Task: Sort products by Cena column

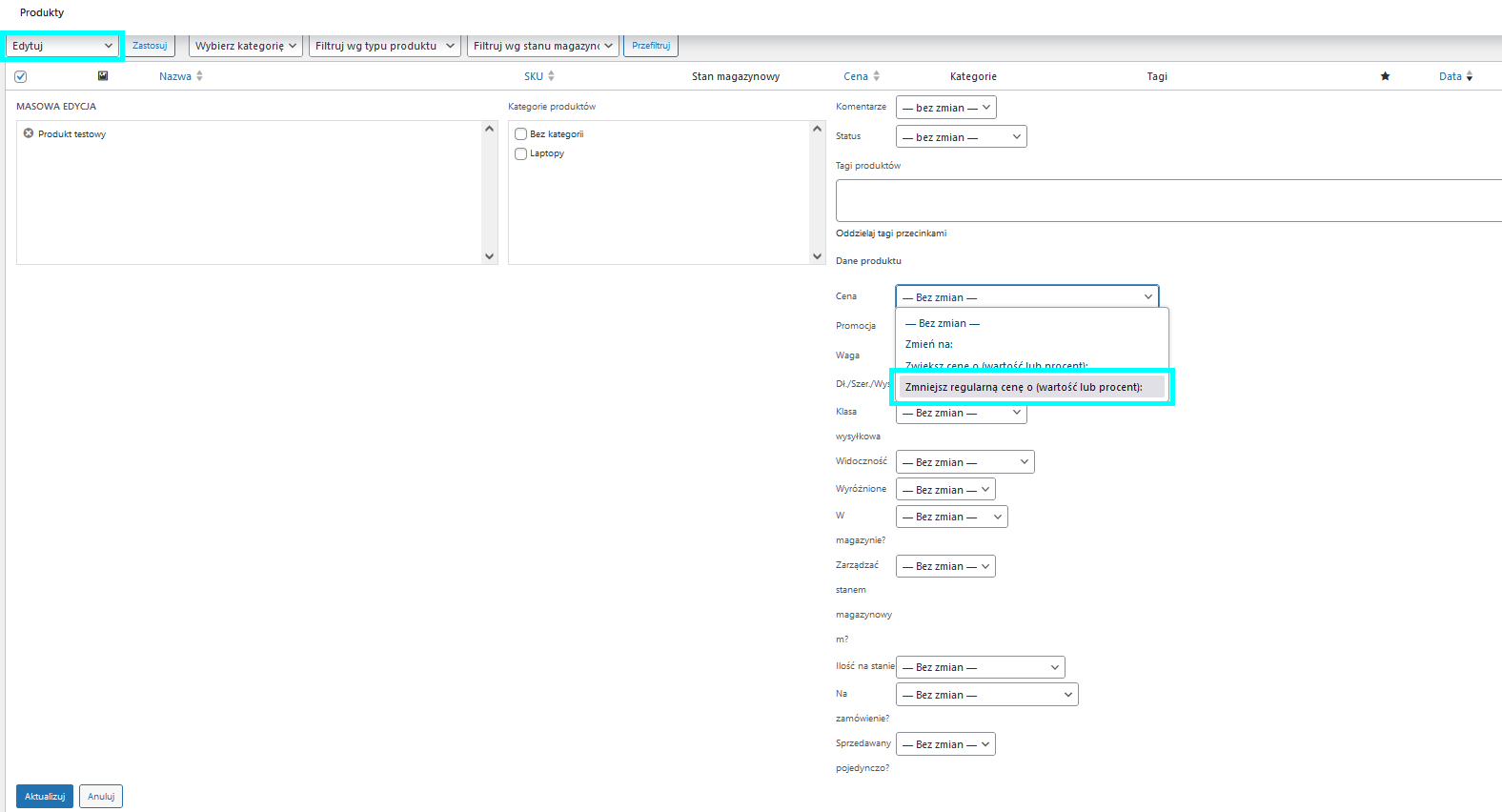Action: click(x=856, y=76)
